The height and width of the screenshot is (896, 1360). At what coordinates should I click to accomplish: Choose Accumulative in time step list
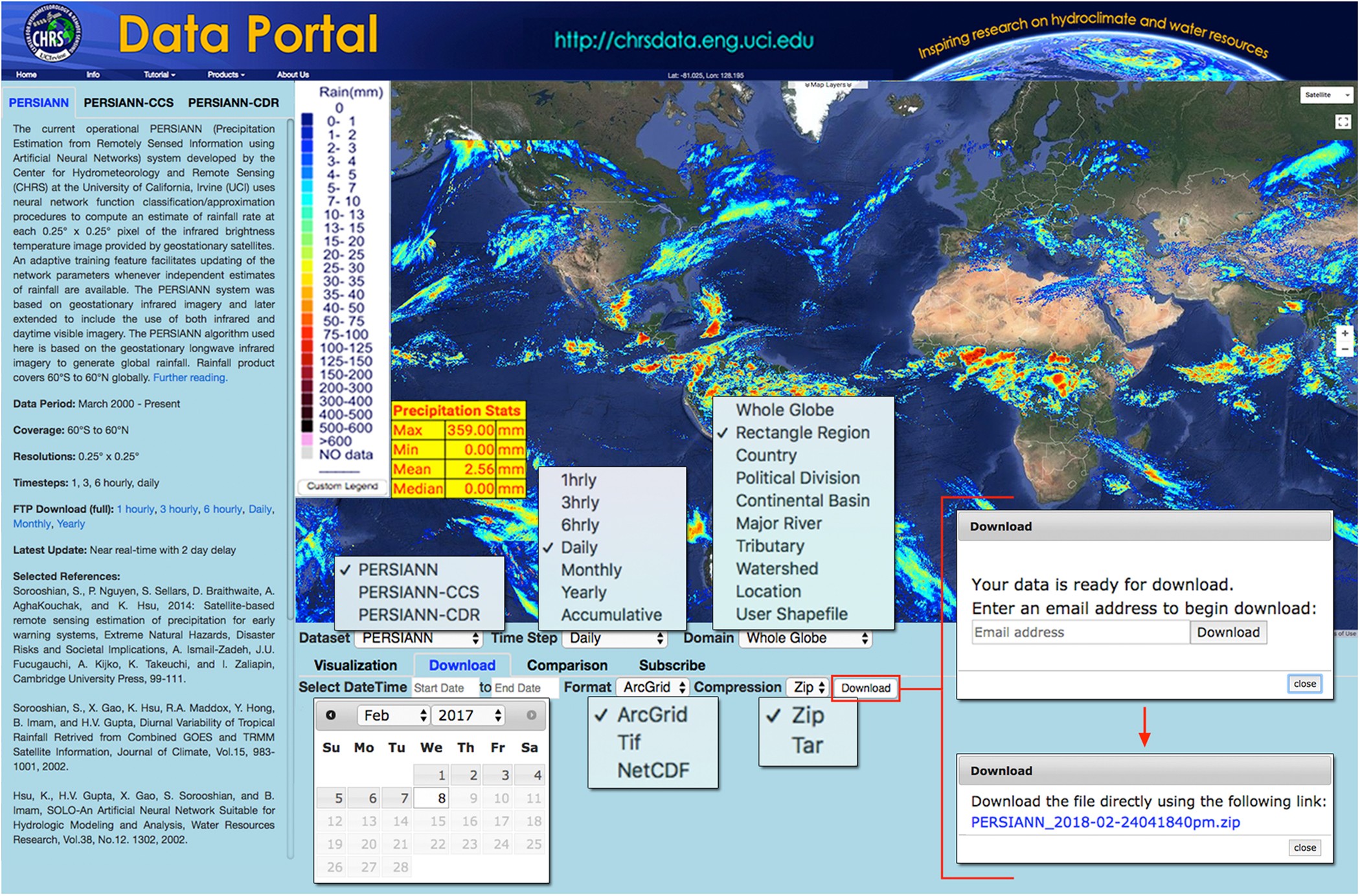click(x=611, y=615)
